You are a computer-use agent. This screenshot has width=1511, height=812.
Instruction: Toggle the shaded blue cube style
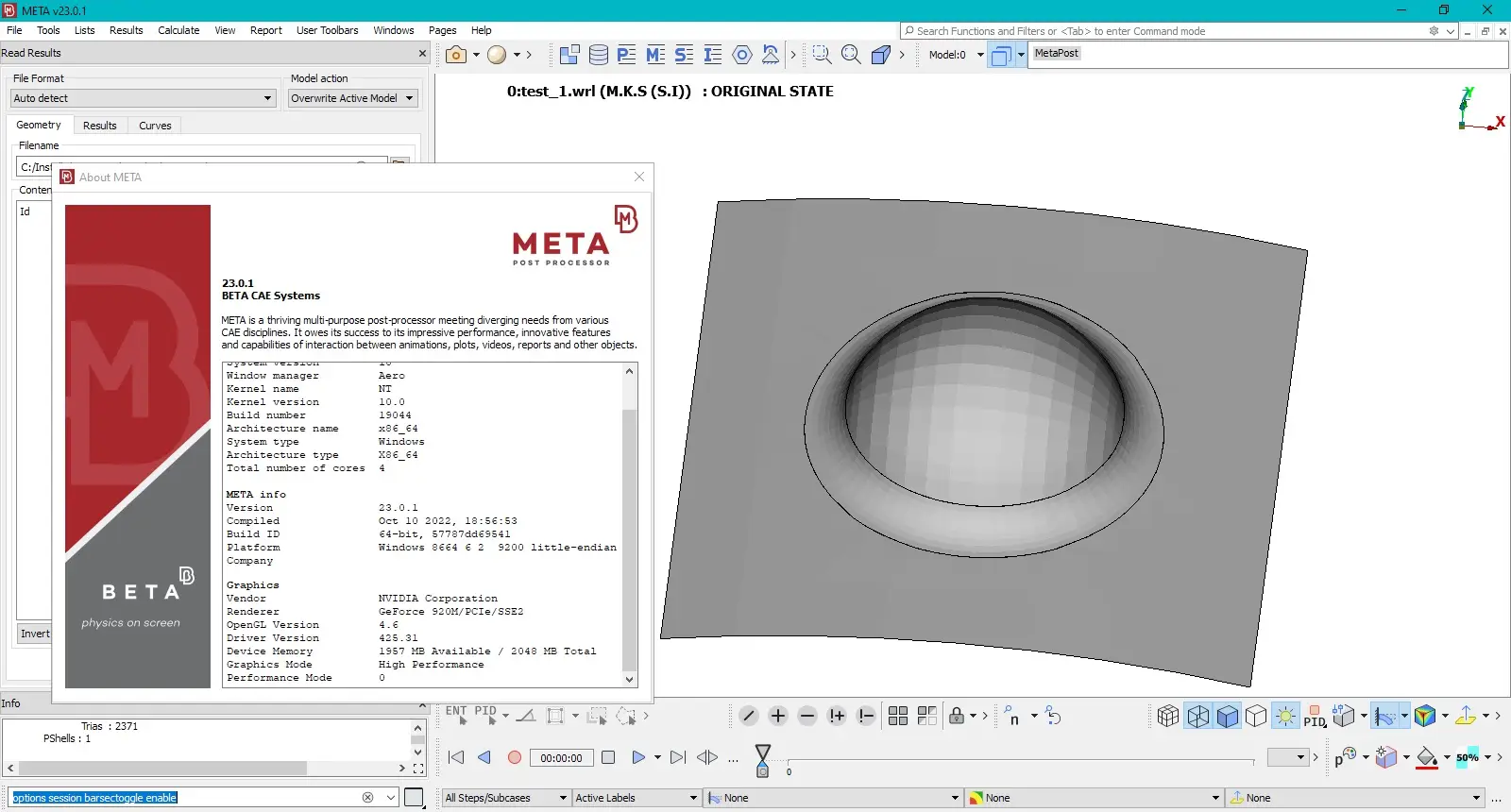1228,716
